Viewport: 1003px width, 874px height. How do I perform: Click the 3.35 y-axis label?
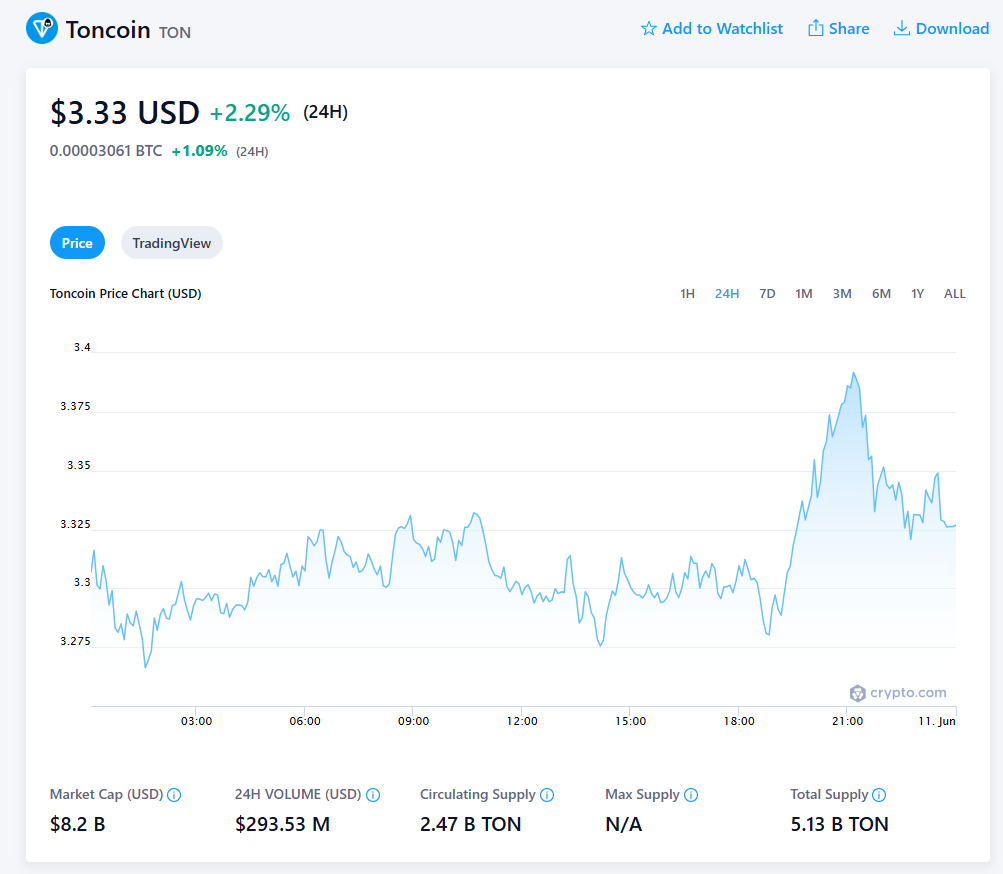coord(79,465)
